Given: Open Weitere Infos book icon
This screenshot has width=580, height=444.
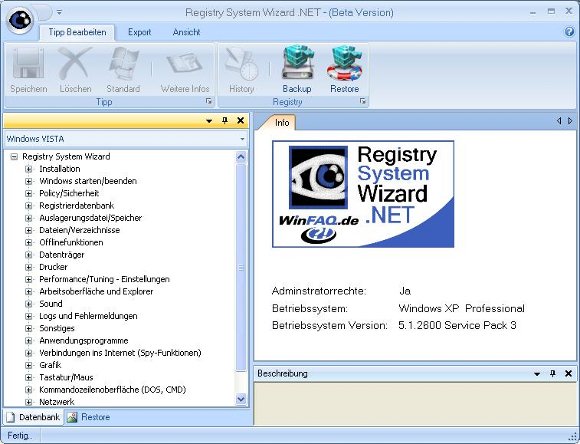Looking at the screenshot, I should 185,64.
